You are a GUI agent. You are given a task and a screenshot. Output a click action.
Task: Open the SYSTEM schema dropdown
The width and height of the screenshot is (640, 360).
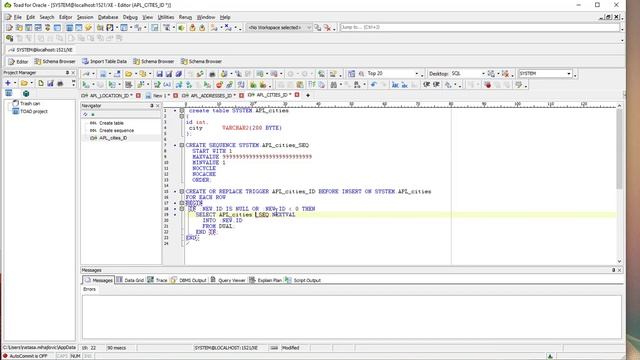569,74
